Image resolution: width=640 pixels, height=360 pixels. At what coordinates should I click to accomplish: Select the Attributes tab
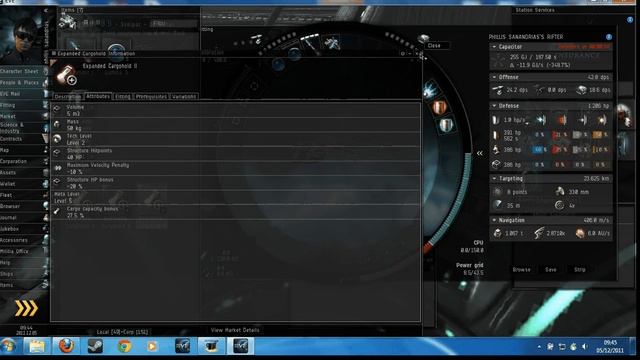coord(98,96)
